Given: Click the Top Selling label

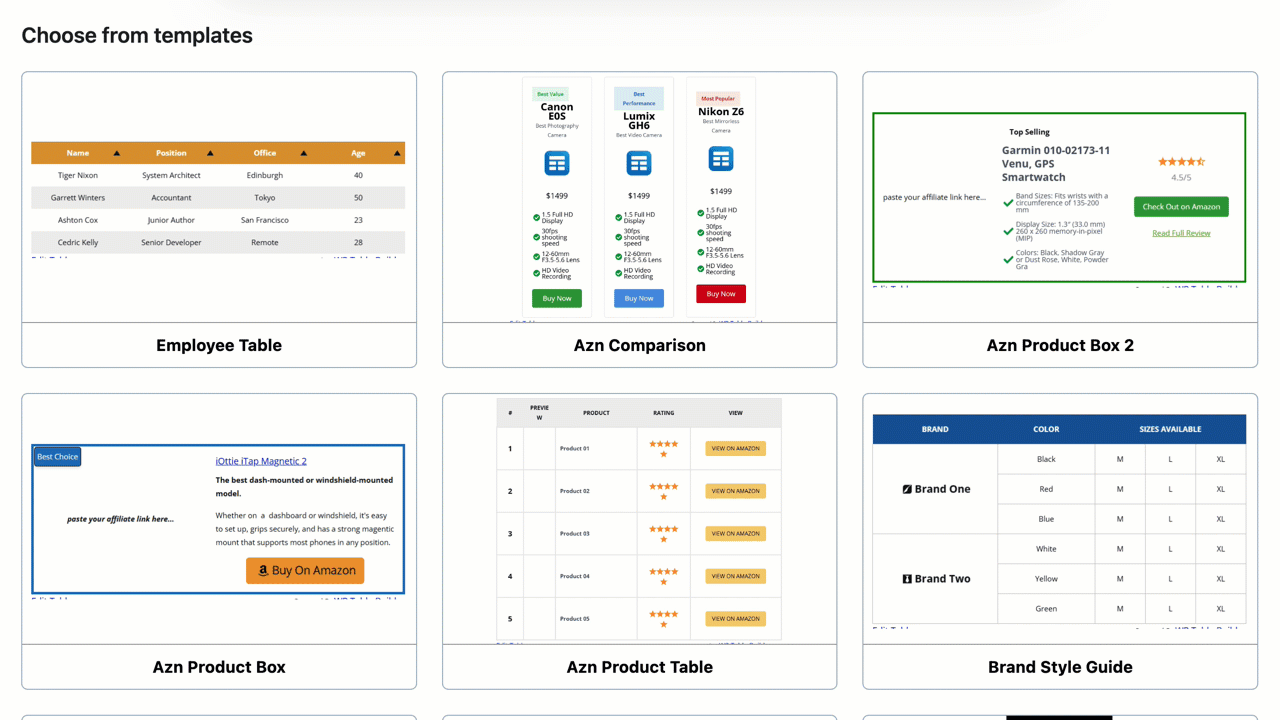Looking at the screenshot, I should pos(1030,132).
